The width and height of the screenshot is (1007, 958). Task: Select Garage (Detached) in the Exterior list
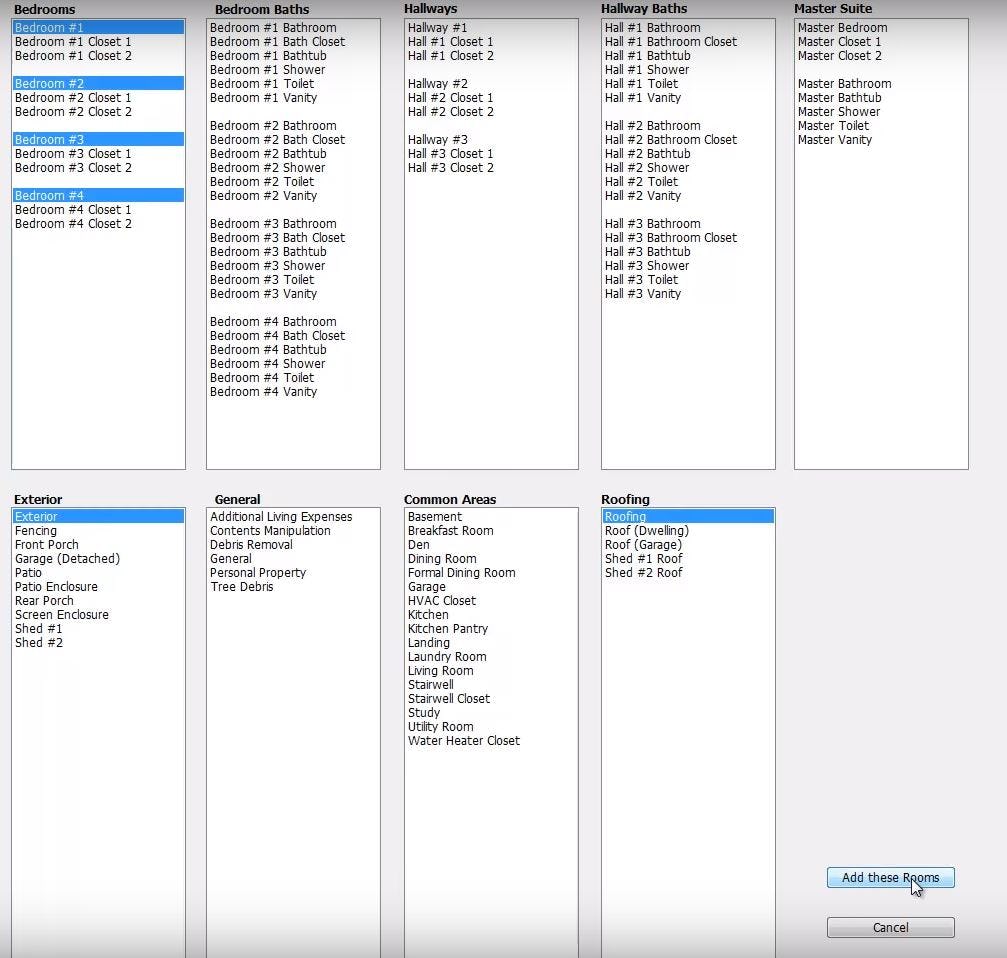67,558
